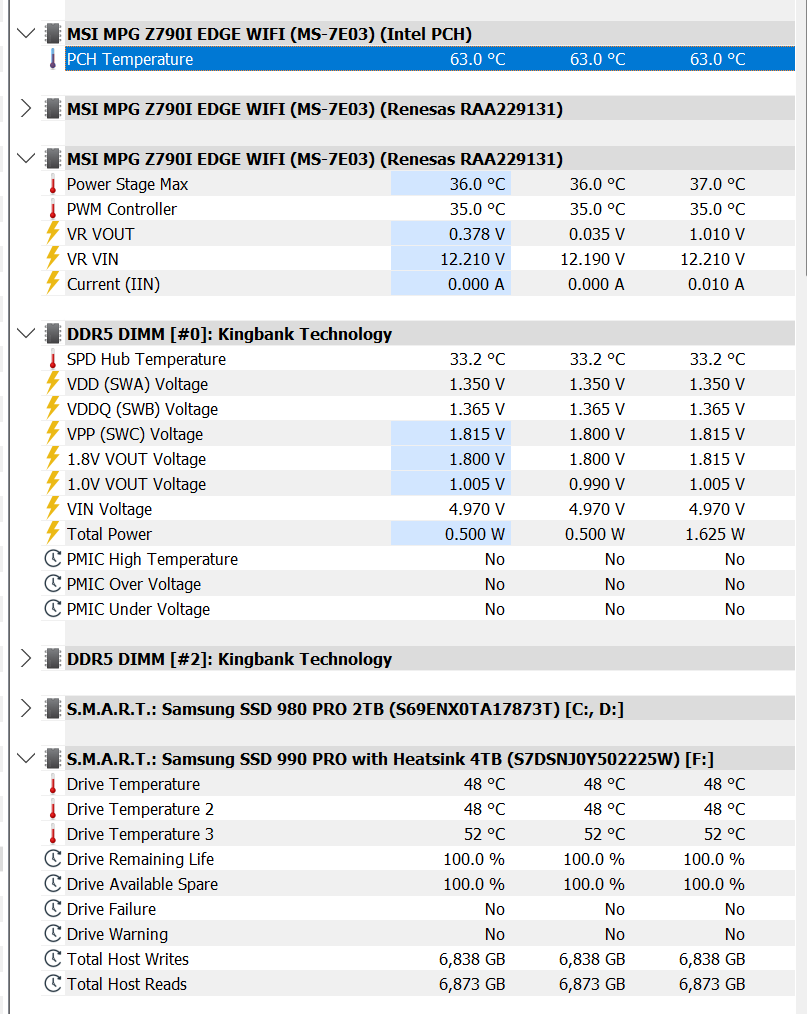Select the Total Host Writes row
The image size is (807, 1014).
[x=418, y=959]
